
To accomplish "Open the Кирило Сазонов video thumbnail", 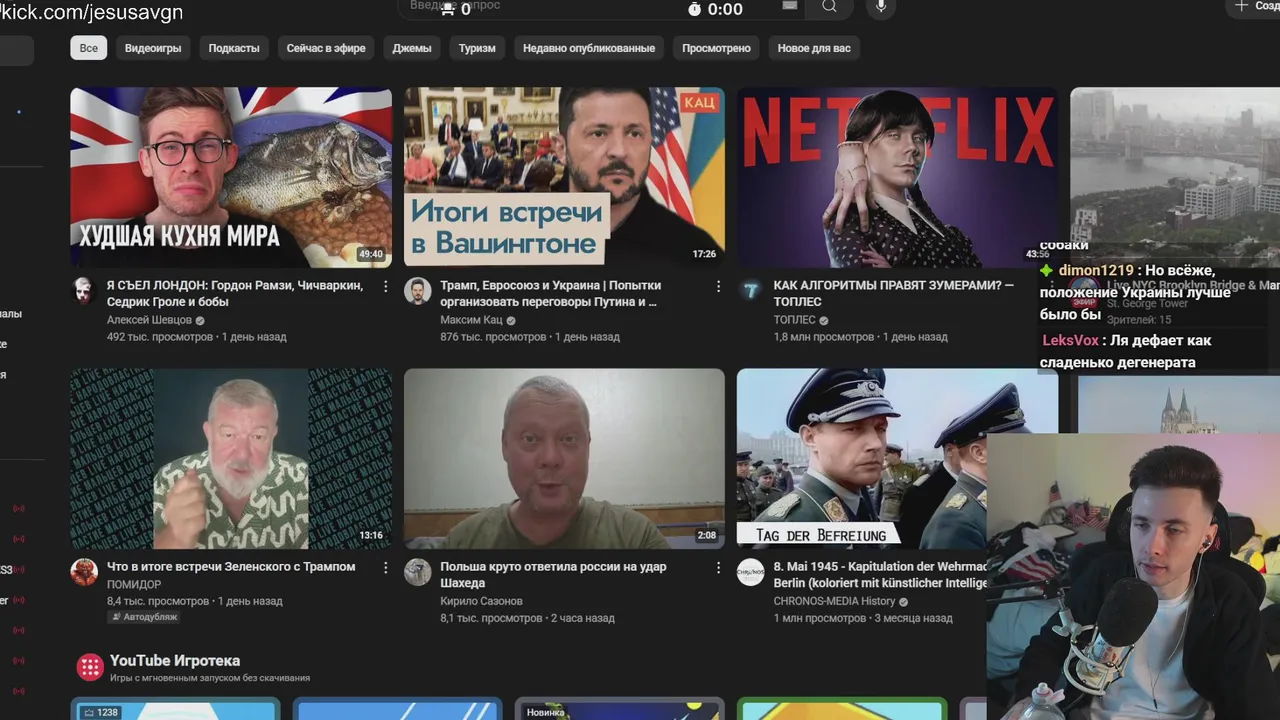I will (x=564, y=458).
